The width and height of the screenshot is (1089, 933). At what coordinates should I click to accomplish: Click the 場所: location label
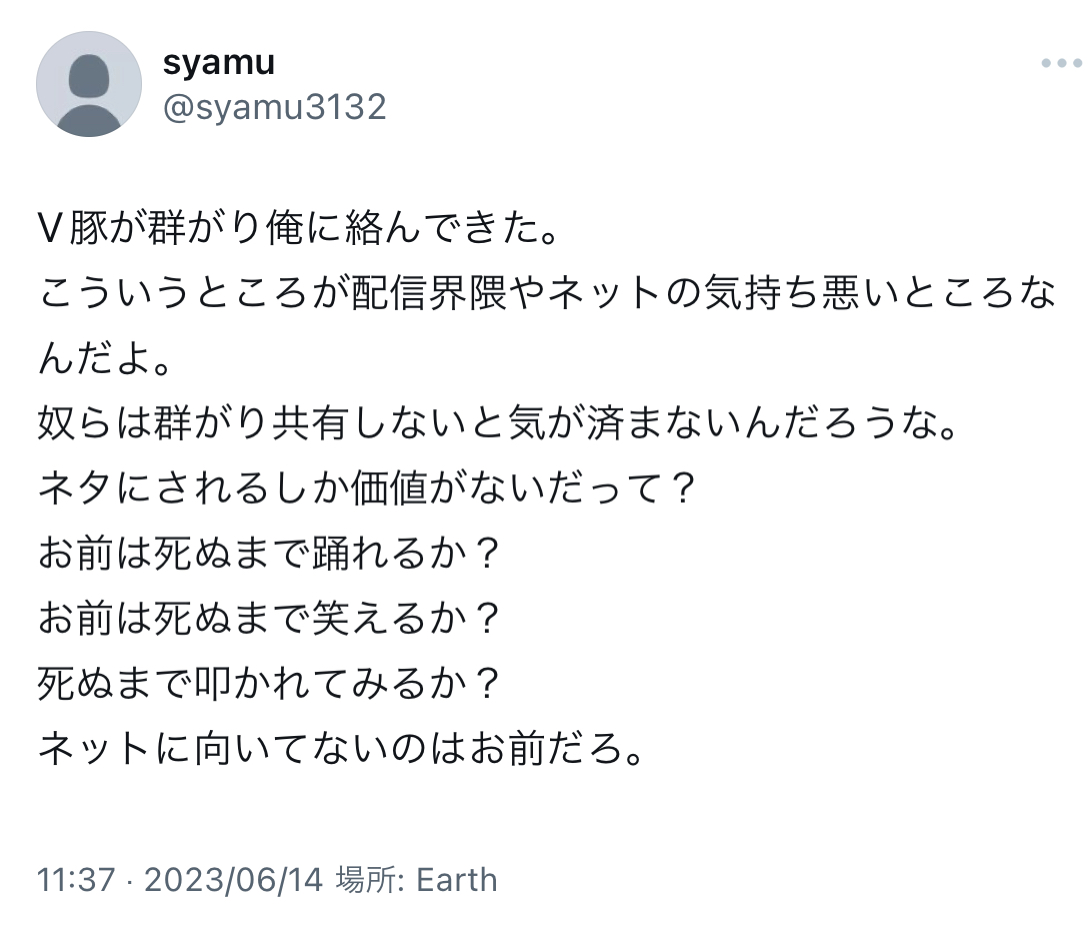[370, 880]
